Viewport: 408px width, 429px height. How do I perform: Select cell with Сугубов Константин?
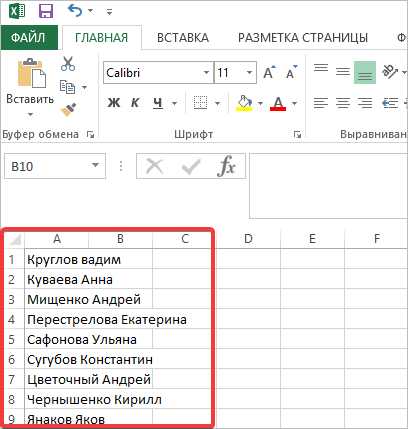click(57, 359)
